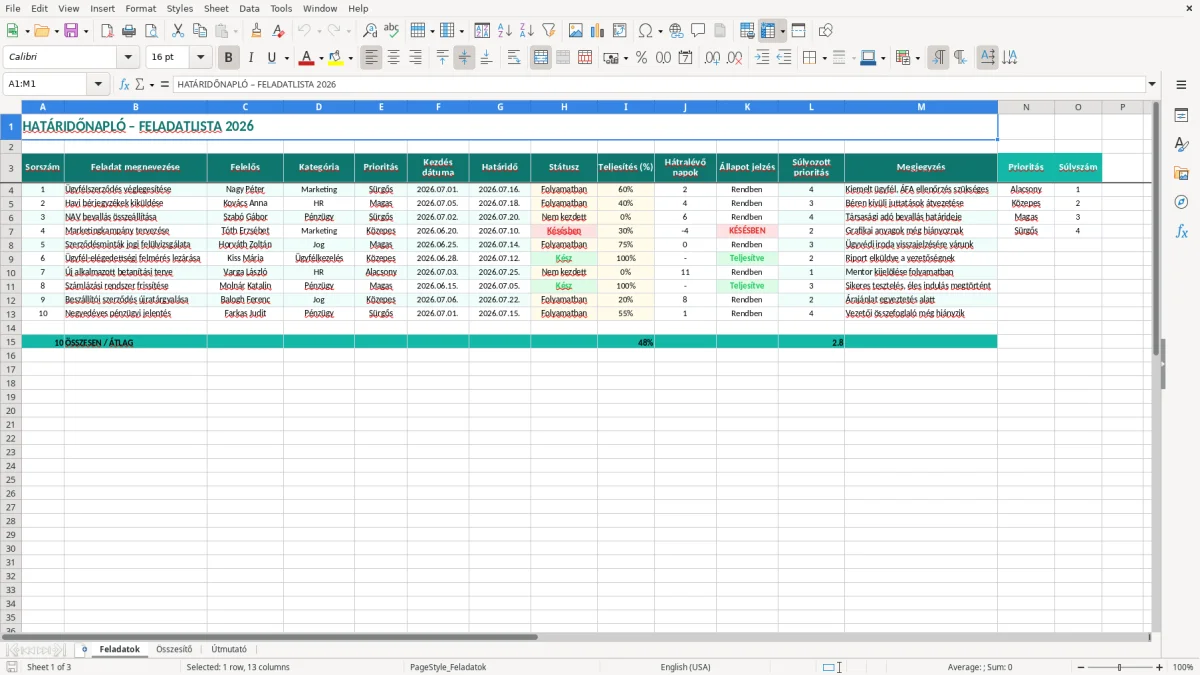Open Print Preview toggle

click(151, 31)
